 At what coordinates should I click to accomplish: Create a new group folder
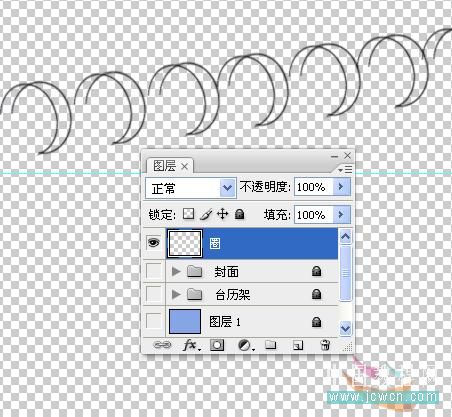pyautogui.click(x=271, y=344)
